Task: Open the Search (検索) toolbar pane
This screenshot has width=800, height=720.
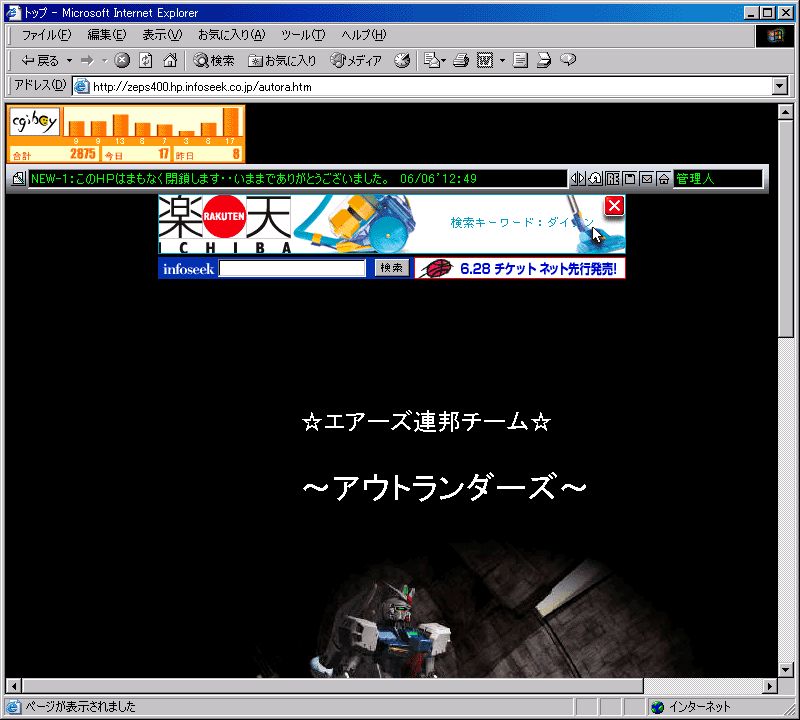Action: pos(214,61)
